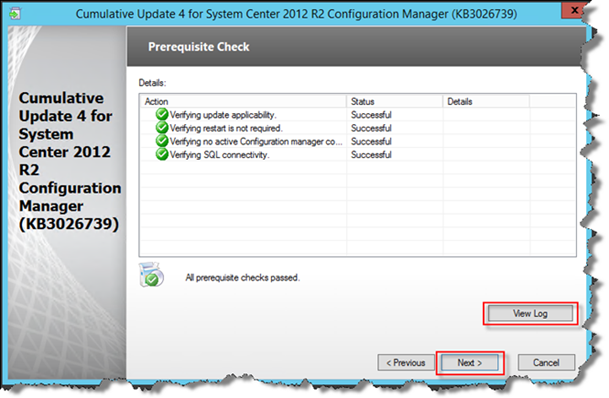Sort by the Status column header
Image resolution: width=609 pixels, height=398 pixels.
pyautogui.click(x=395, y=101)
